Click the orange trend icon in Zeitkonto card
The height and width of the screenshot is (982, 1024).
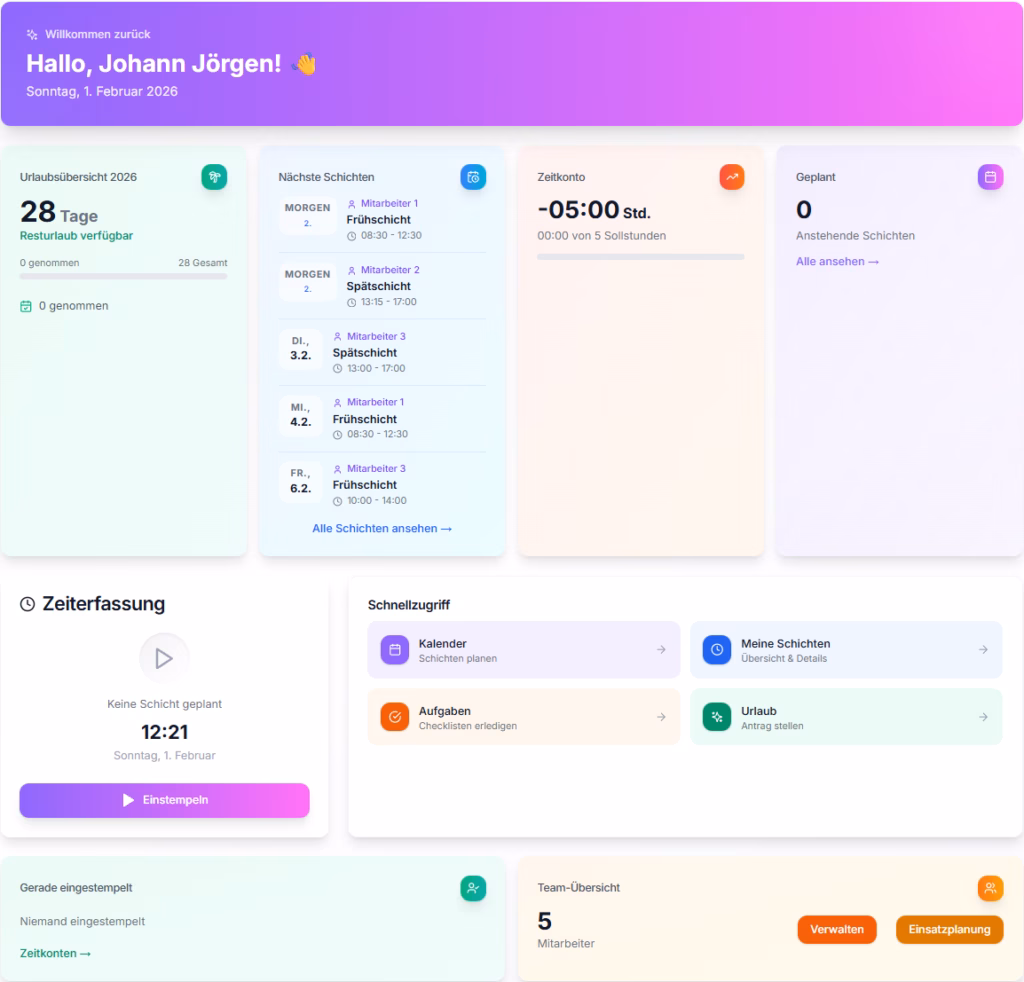coord(732,177)
